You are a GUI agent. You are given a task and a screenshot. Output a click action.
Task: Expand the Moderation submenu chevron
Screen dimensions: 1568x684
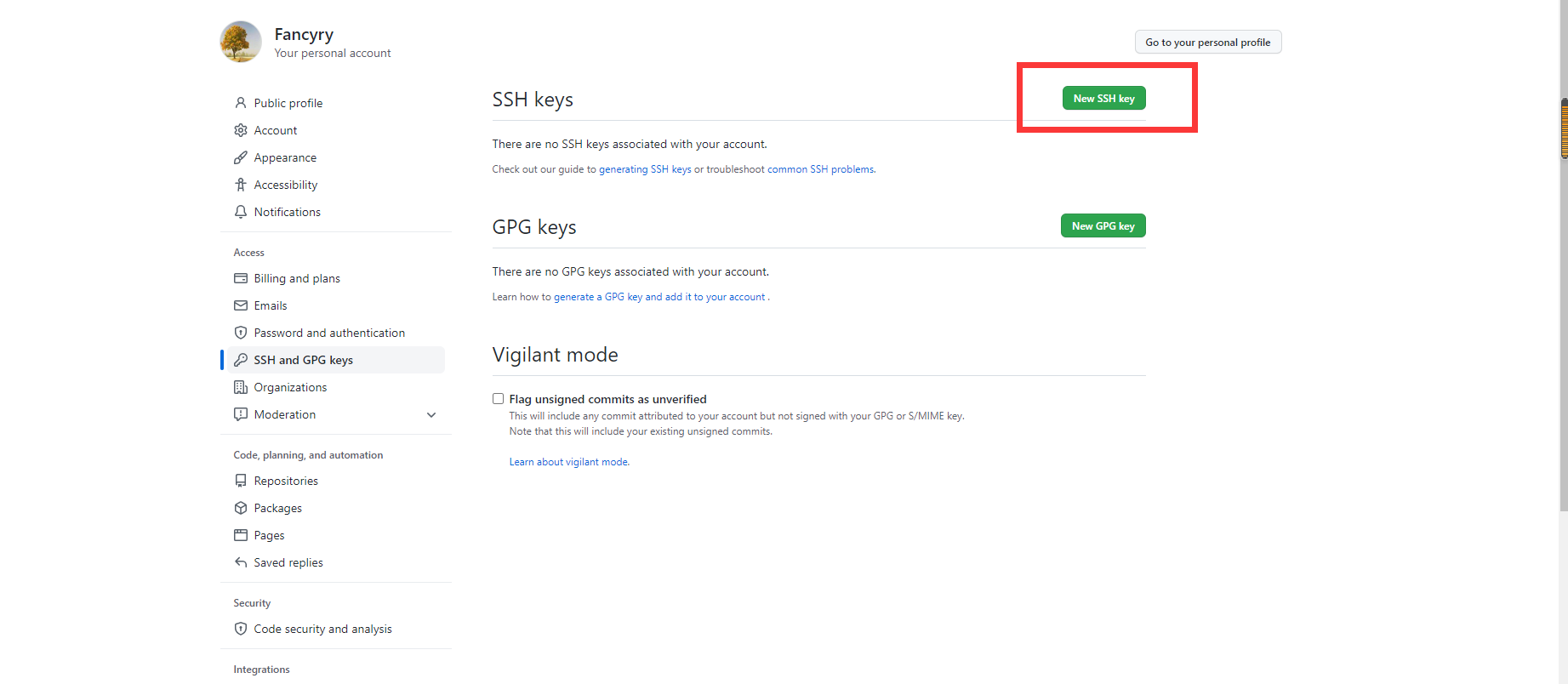431,415
